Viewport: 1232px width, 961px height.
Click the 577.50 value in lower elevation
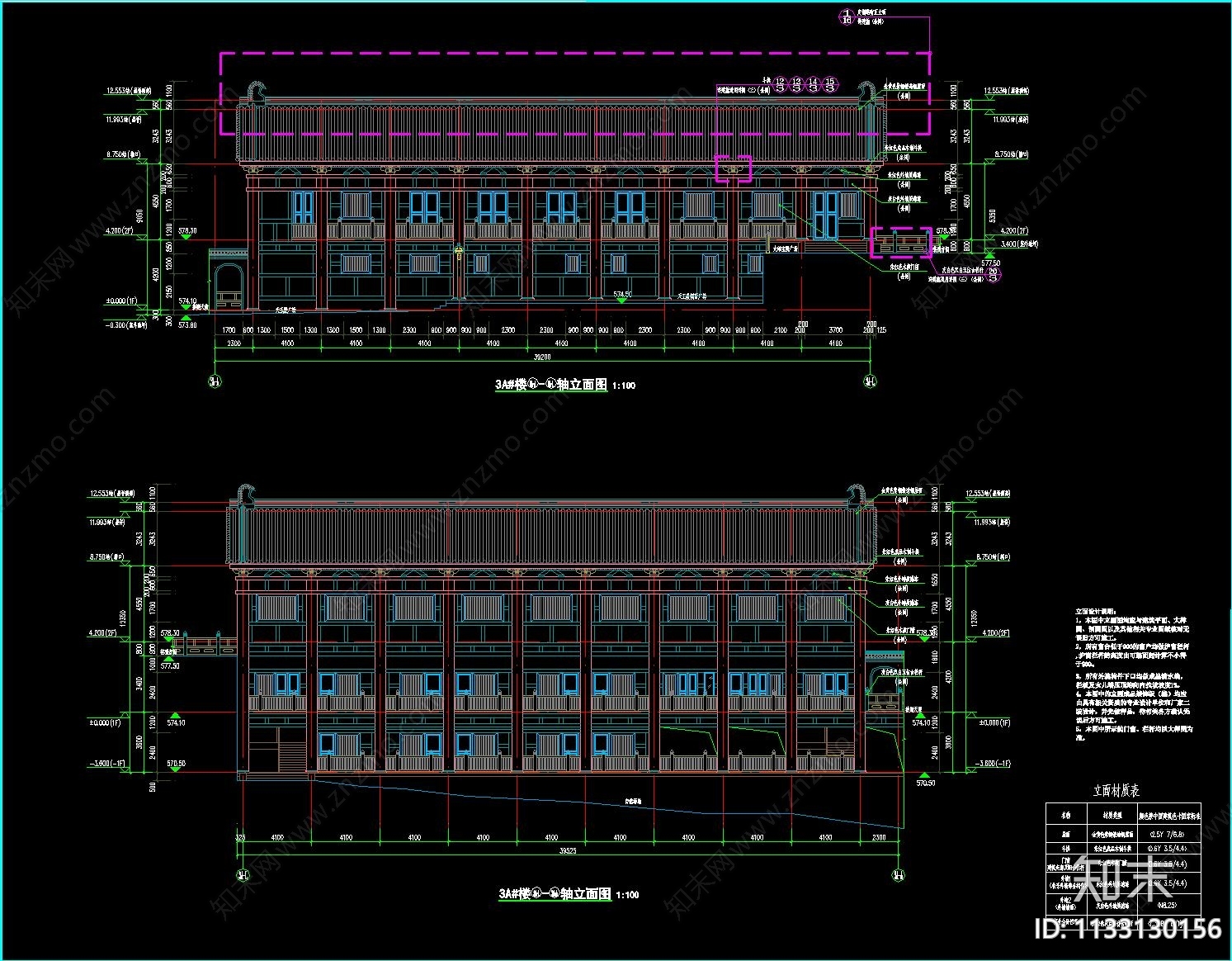[171, 665]
